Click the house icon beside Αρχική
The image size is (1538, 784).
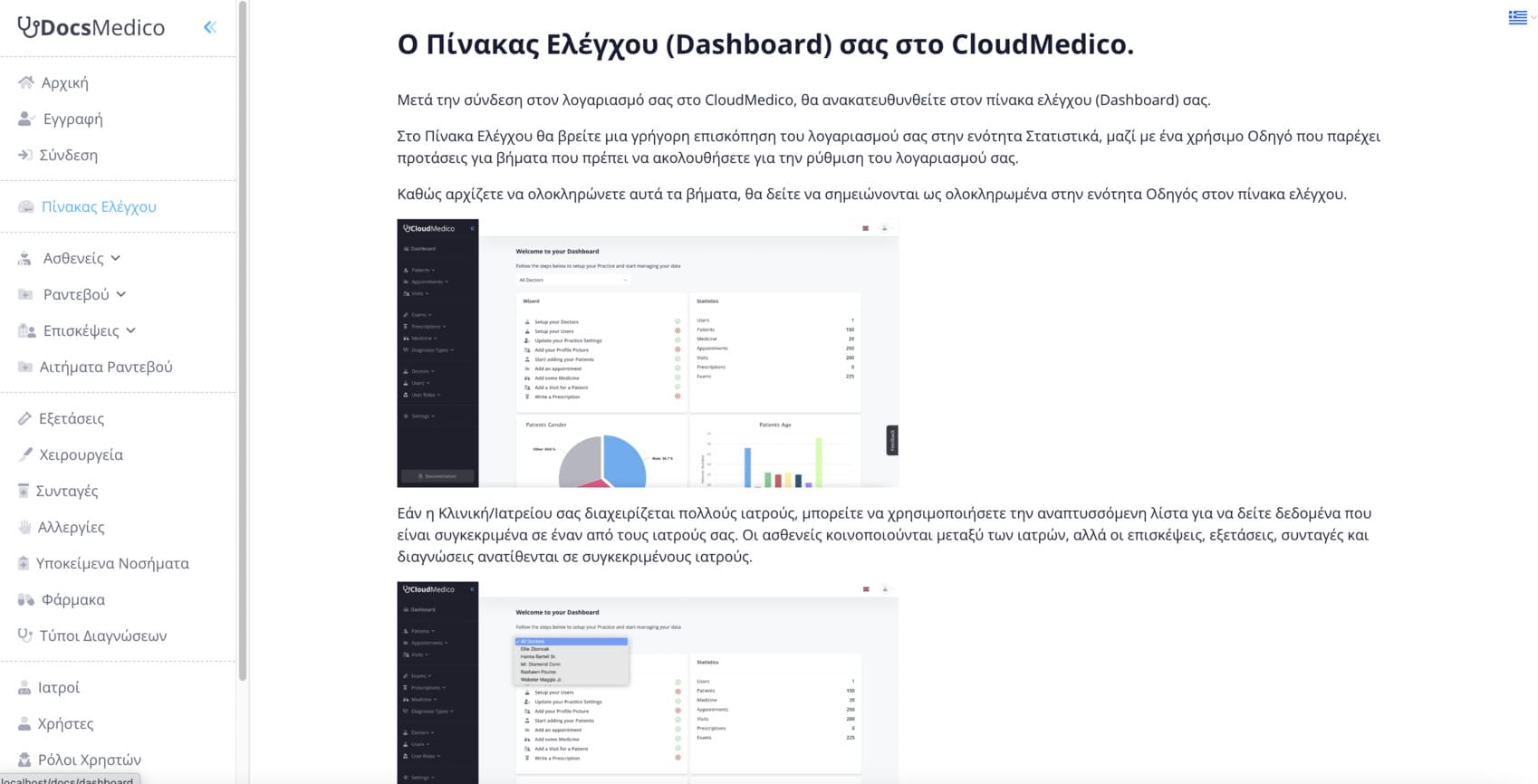(26, 82)
